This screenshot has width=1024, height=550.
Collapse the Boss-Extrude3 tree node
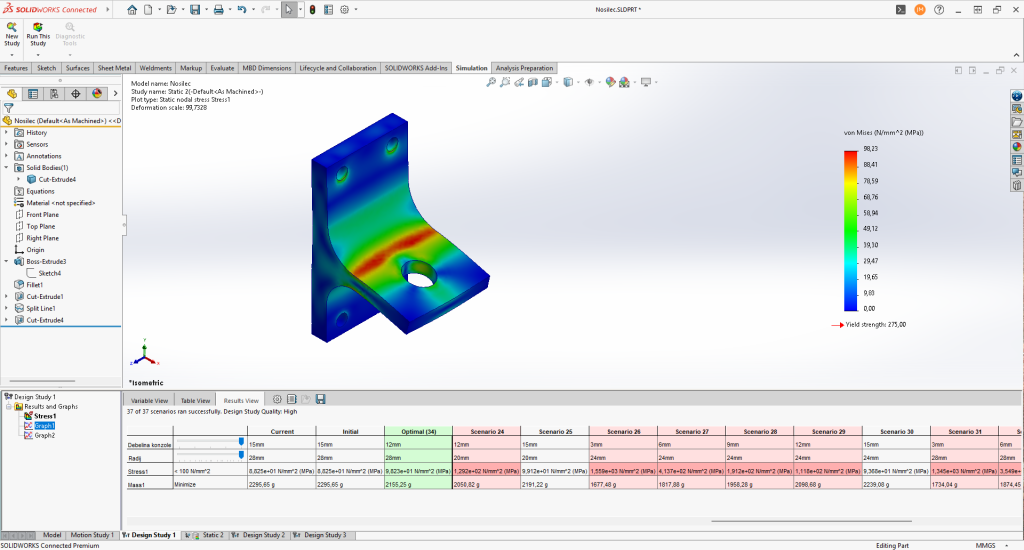coord(7,261)
